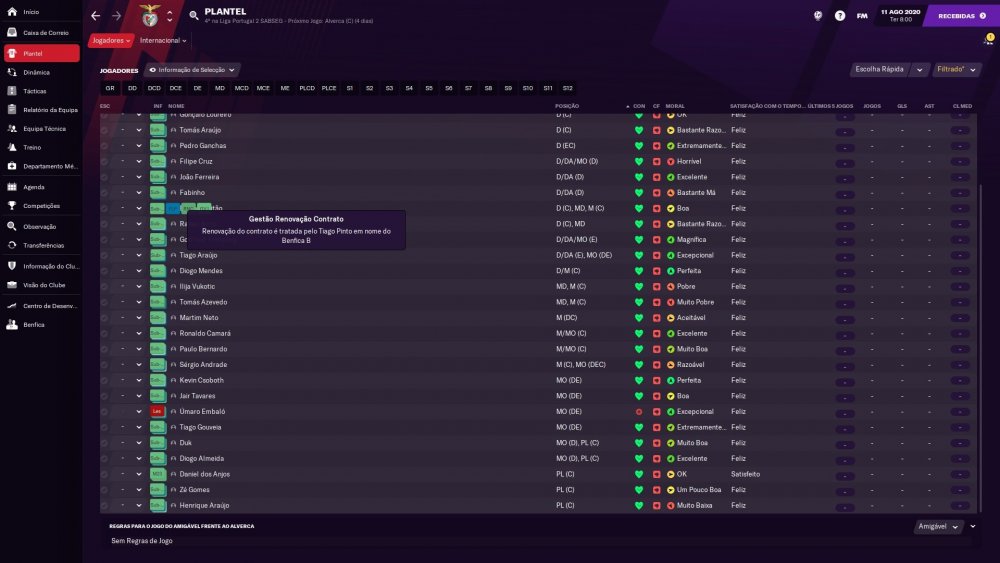Open Transferências from the sidebar
The height and width of the screenshot is (563, 1000).
[x=42, y=245]
